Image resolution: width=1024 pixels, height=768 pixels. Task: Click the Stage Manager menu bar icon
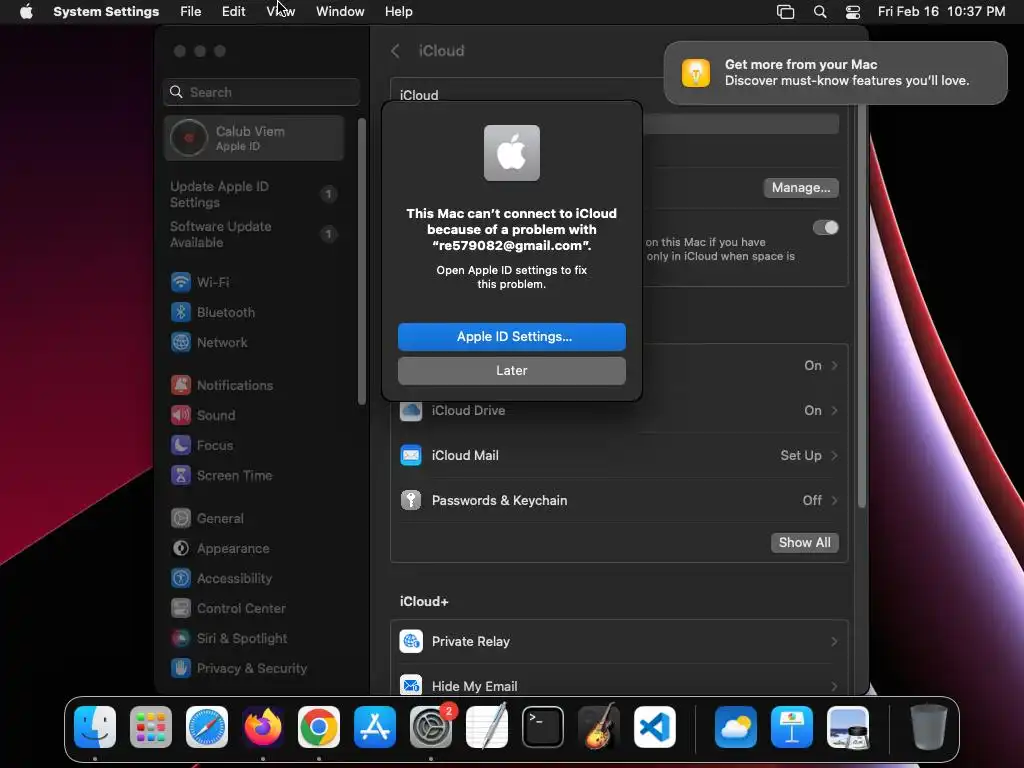786,11
